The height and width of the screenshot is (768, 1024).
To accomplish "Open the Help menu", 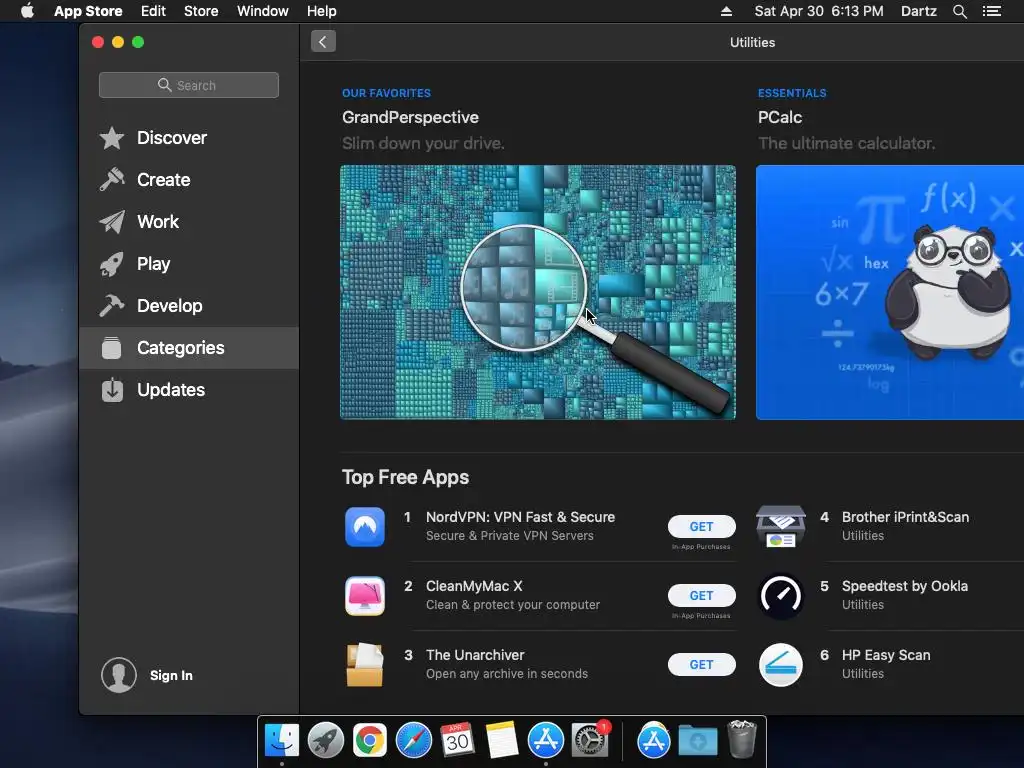I will coord(322,11).
